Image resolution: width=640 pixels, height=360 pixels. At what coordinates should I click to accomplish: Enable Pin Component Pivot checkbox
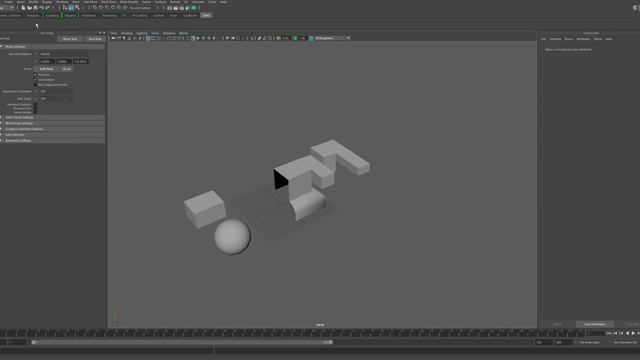tap(36, 84)
